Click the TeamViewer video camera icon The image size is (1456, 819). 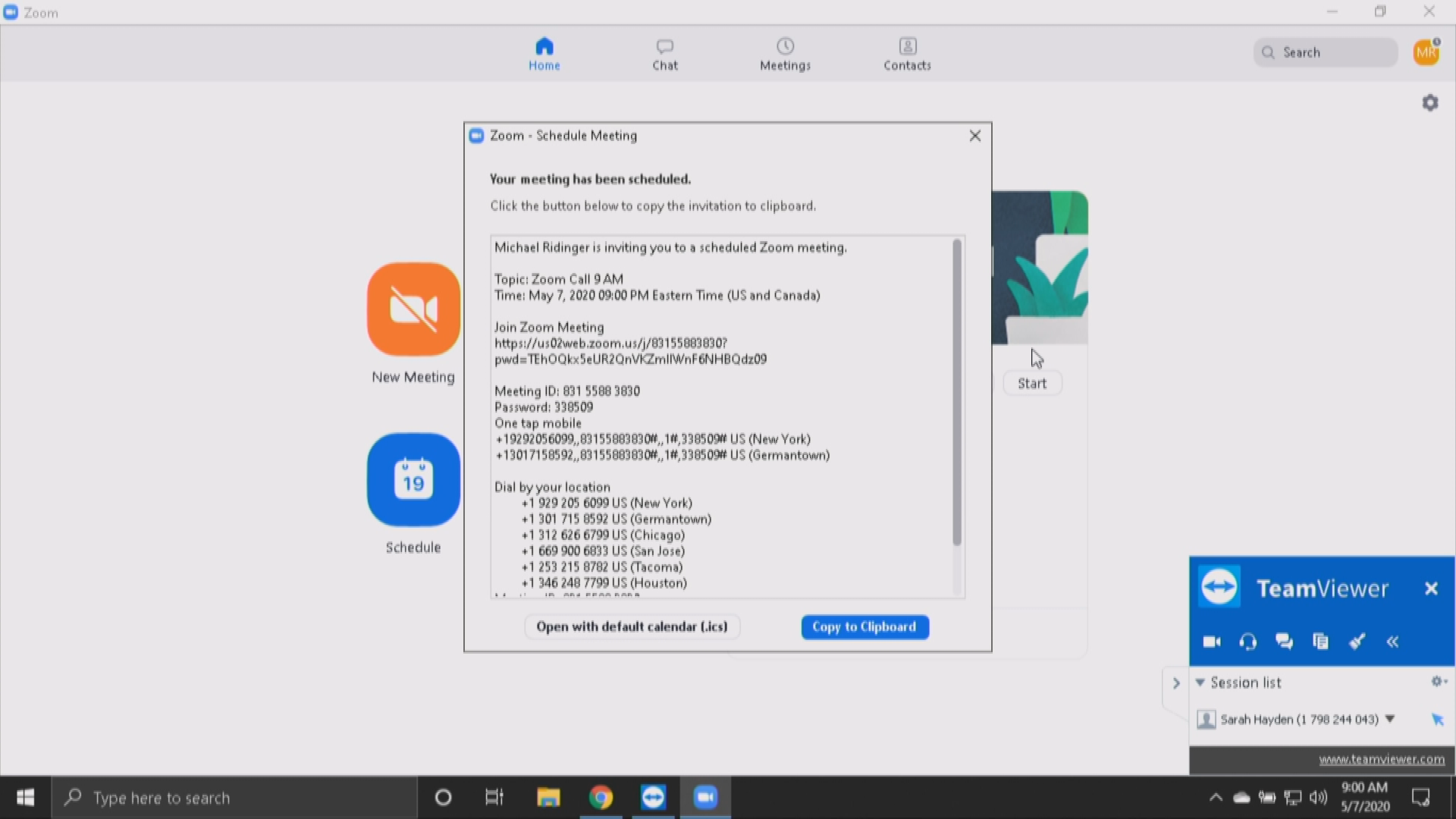pyautogui.click(x=1212, y=642)
